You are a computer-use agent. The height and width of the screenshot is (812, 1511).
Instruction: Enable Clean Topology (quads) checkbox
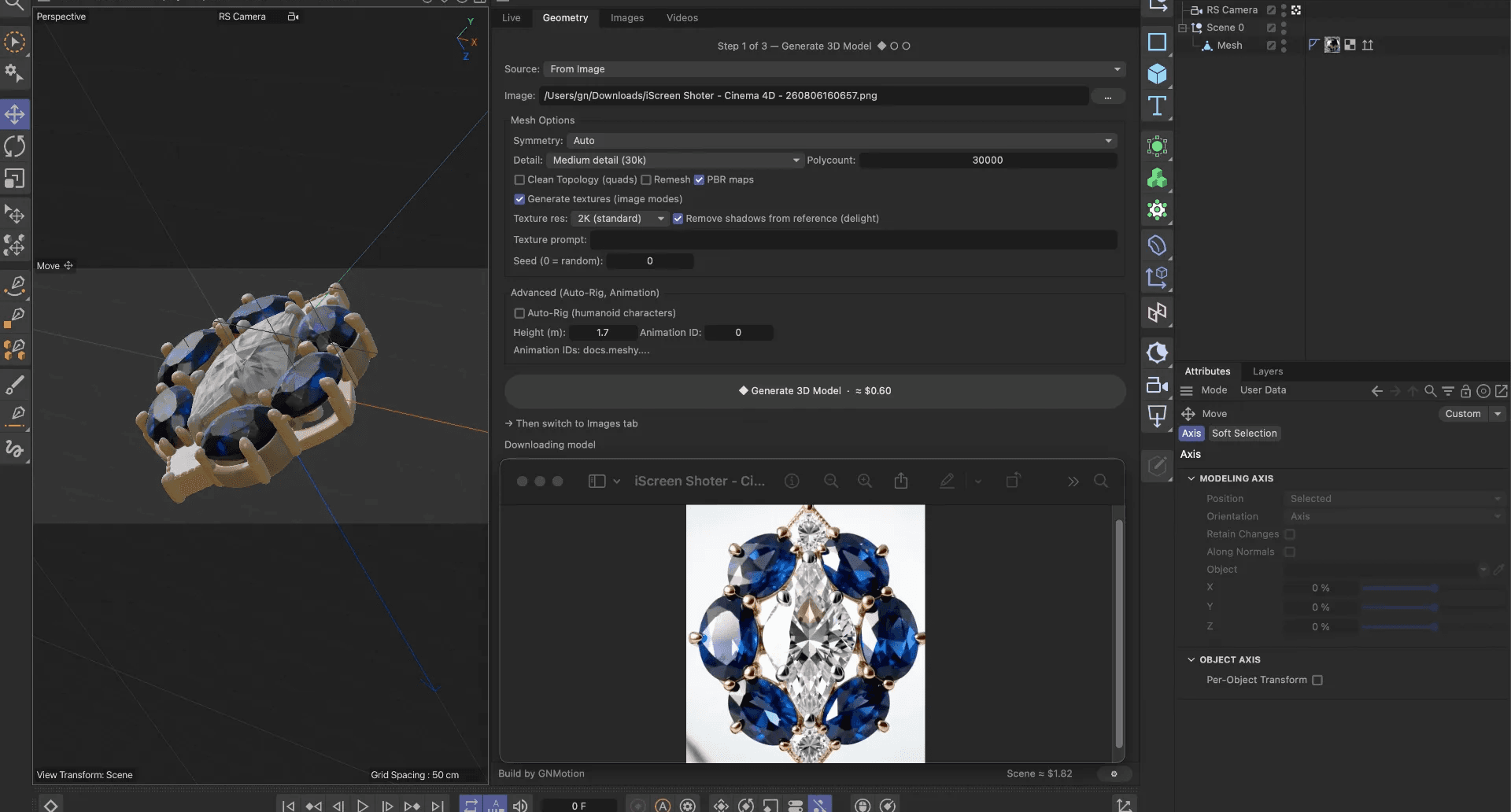(519, 180)
